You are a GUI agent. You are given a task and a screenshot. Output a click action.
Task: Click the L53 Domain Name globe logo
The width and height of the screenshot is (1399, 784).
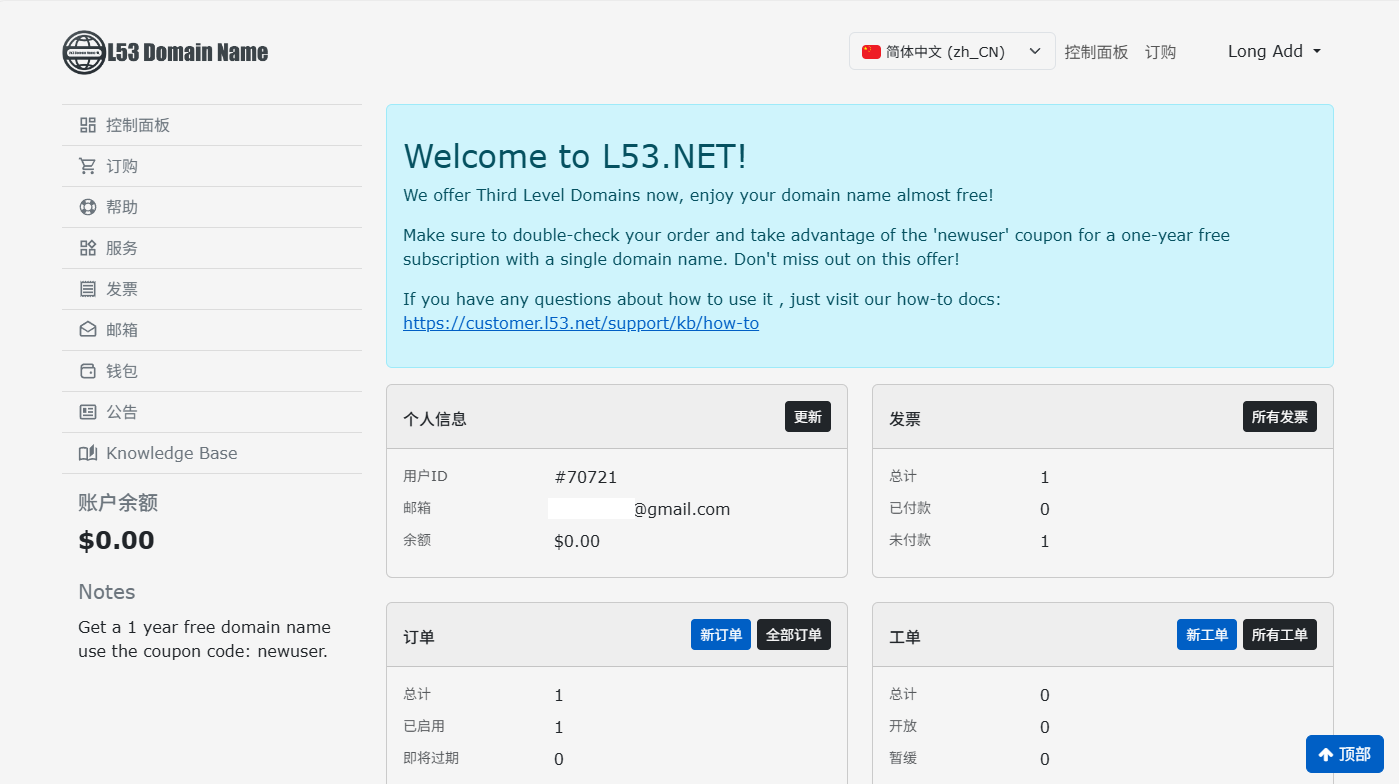pos(84,52)
